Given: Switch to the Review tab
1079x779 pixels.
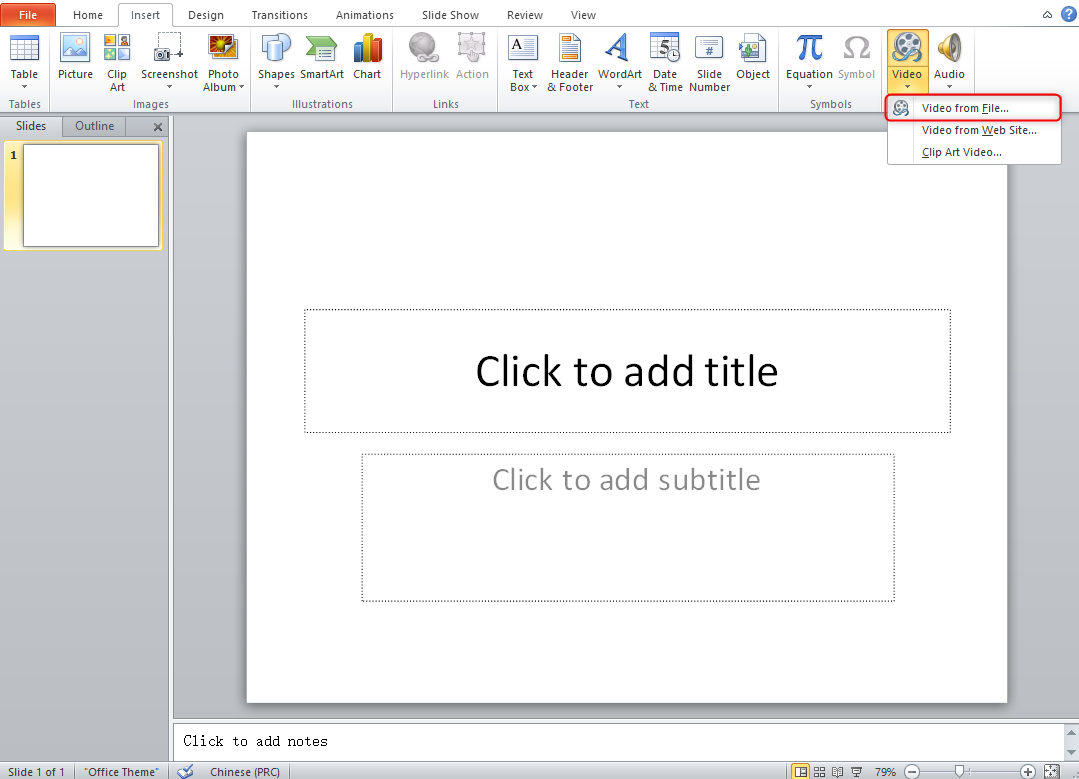Looking at the screenshot, I should point(524,14).
